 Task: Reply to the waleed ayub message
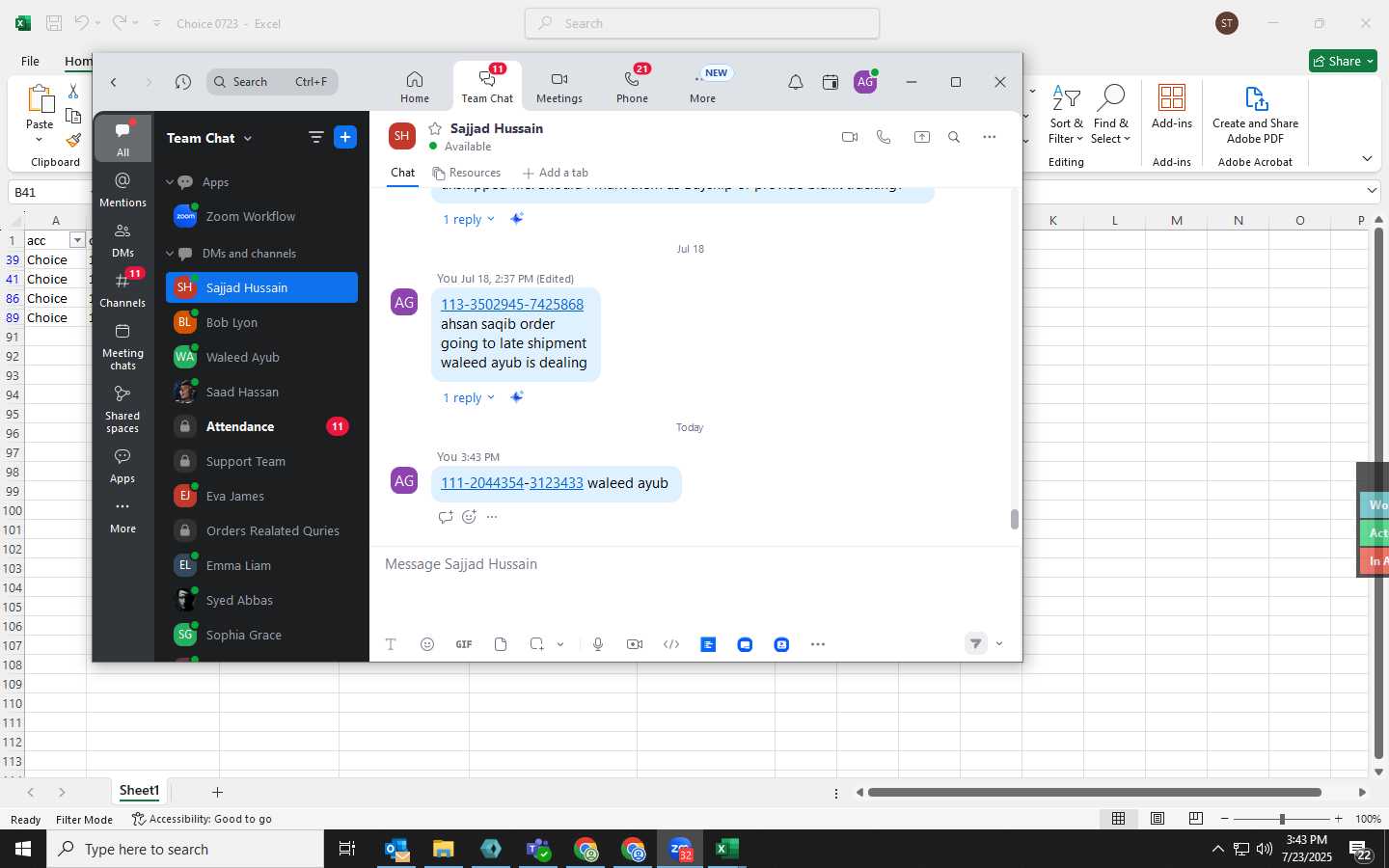(x=446, y=517)
